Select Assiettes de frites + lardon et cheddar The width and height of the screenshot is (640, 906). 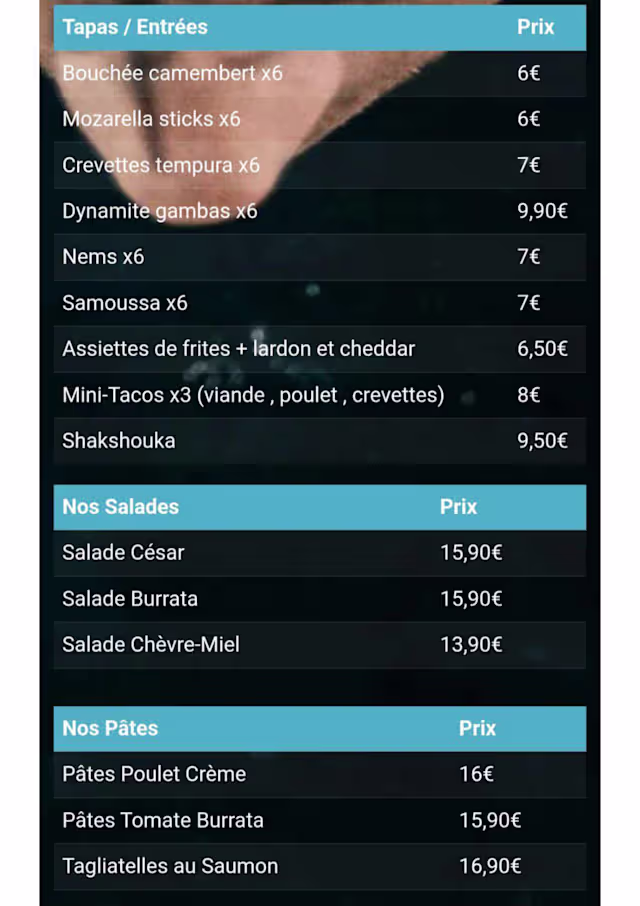pyautogui.click(x=238, y=349)
